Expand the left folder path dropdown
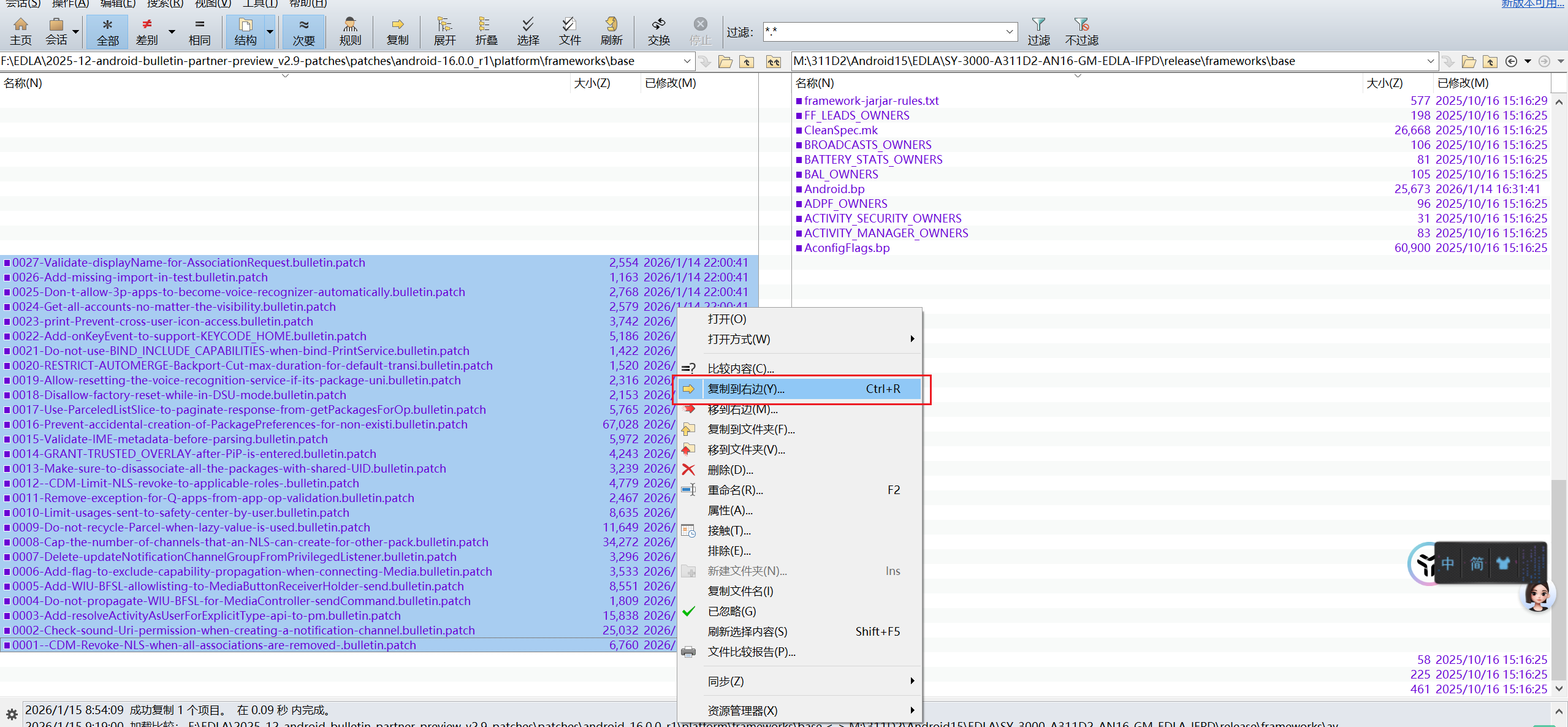The width and height of the screenshot is (1568, 727). (687, 61)
